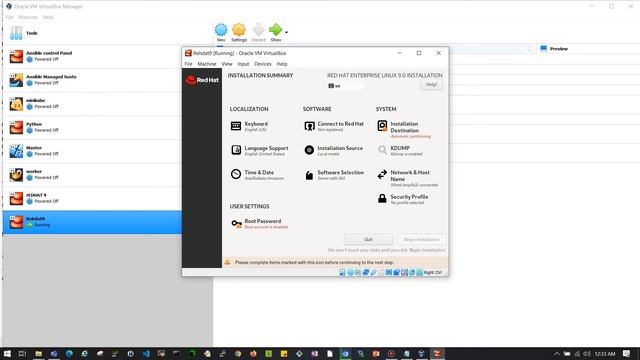Click Show green arrow in VirtualBox Manager
This screenshot has width=640, height=360.
276,33
